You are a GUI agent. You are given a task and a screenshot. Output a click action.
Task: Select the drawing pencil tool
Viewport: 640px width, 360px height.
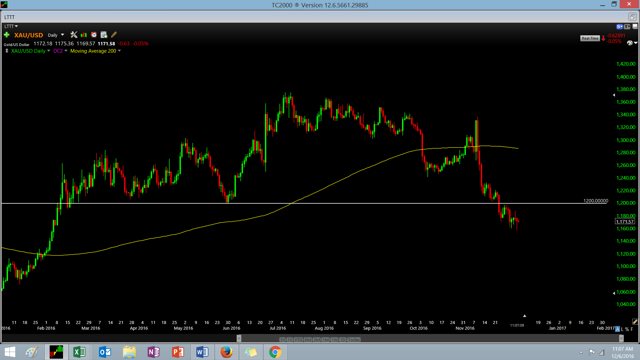114,35
